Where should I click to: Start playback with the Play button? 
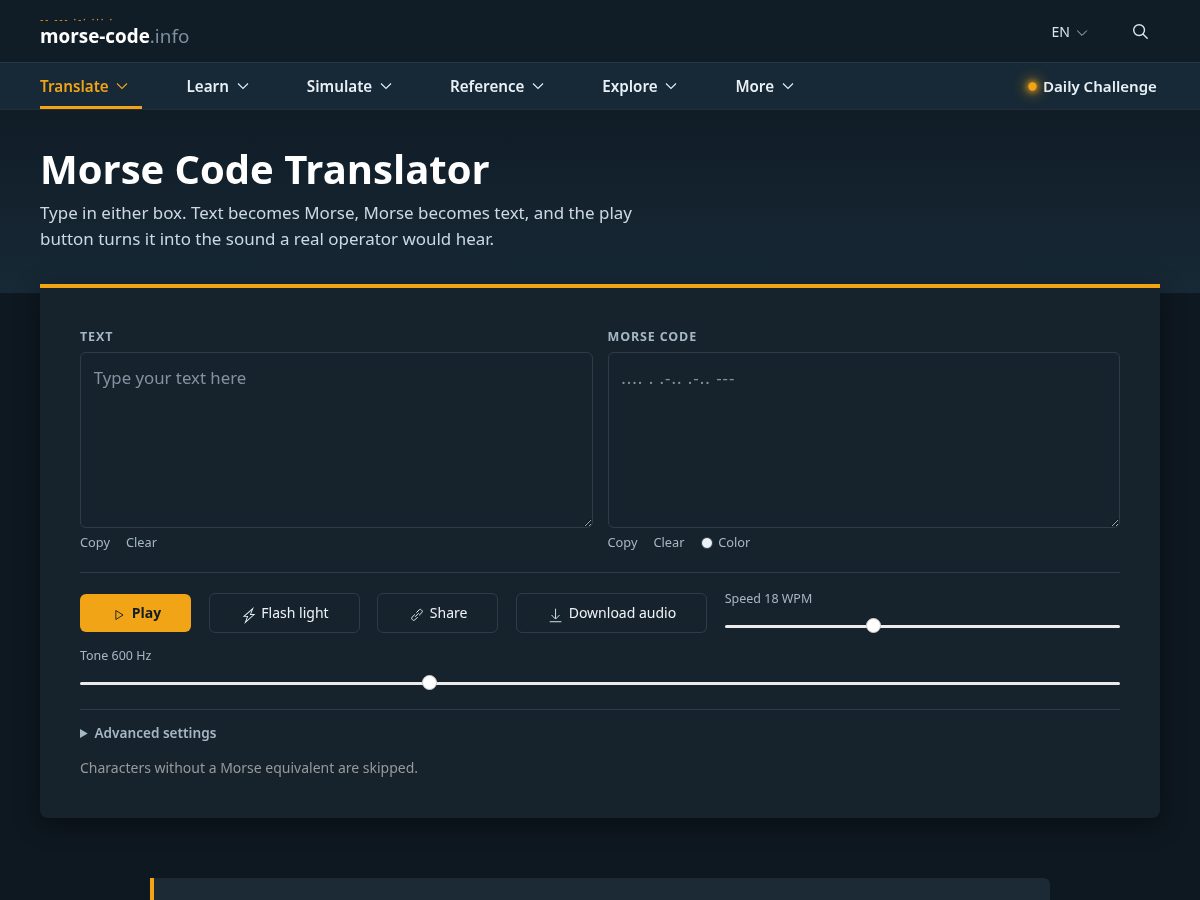[x=135, y=613]
